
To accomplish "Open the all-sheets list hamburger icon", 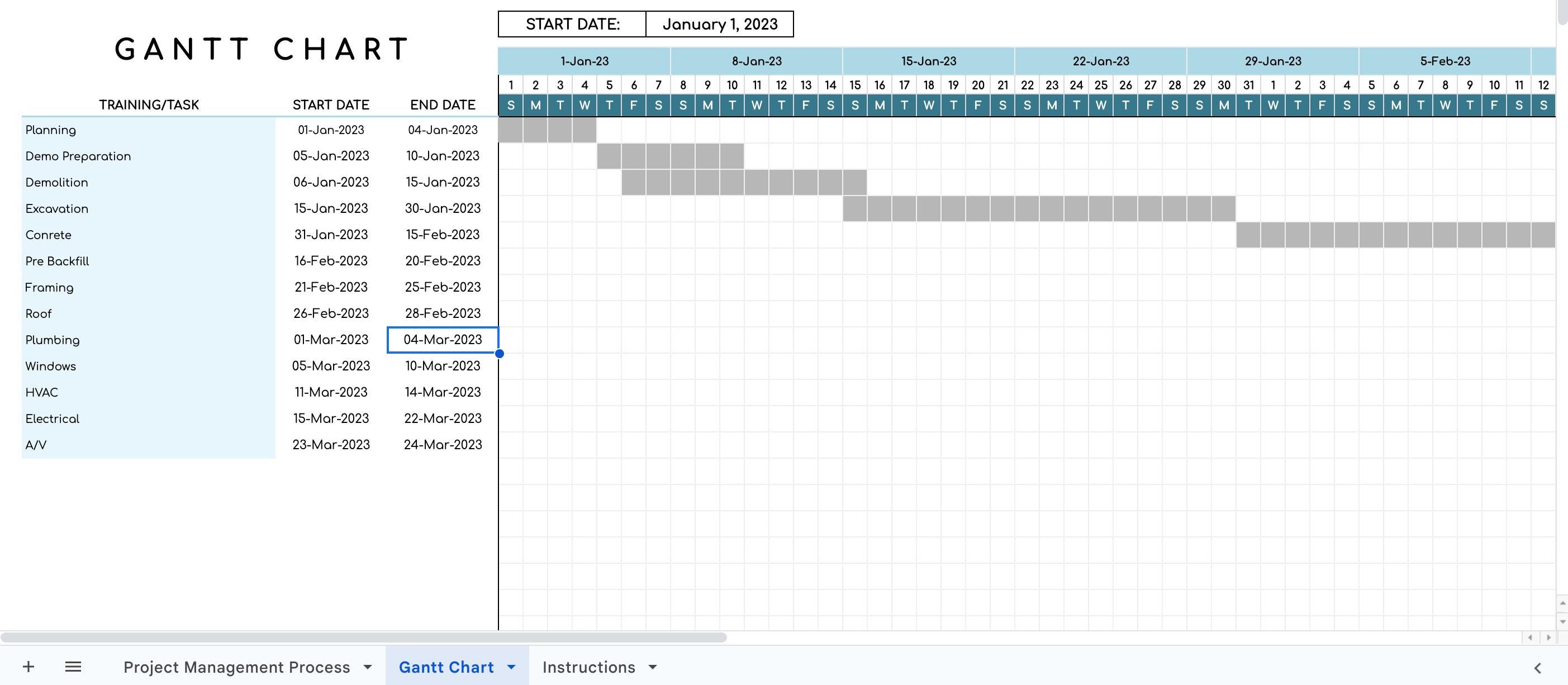I will 73,666.
